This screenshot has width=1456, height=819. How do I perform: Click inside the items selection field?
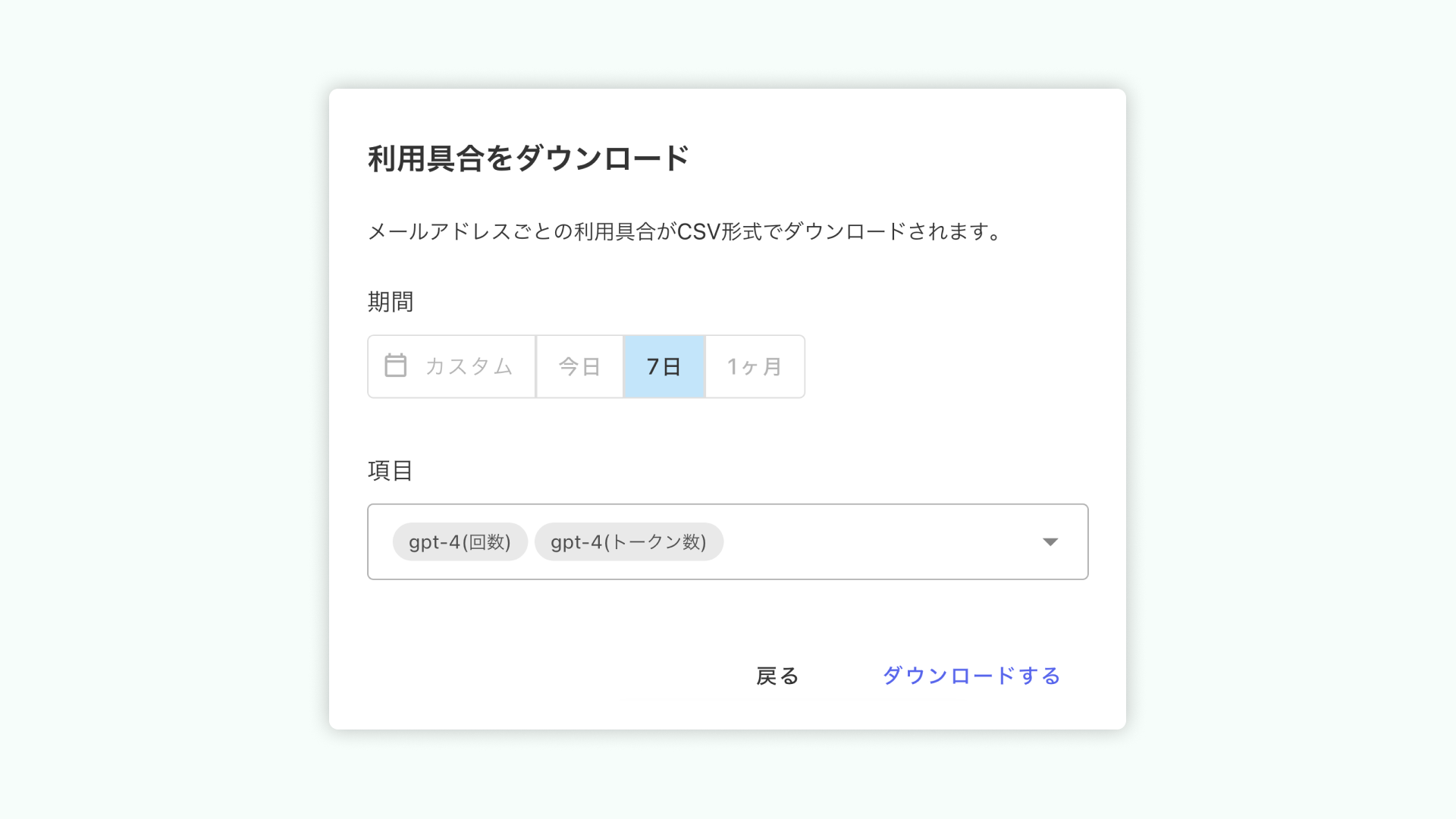coord(872,541)
